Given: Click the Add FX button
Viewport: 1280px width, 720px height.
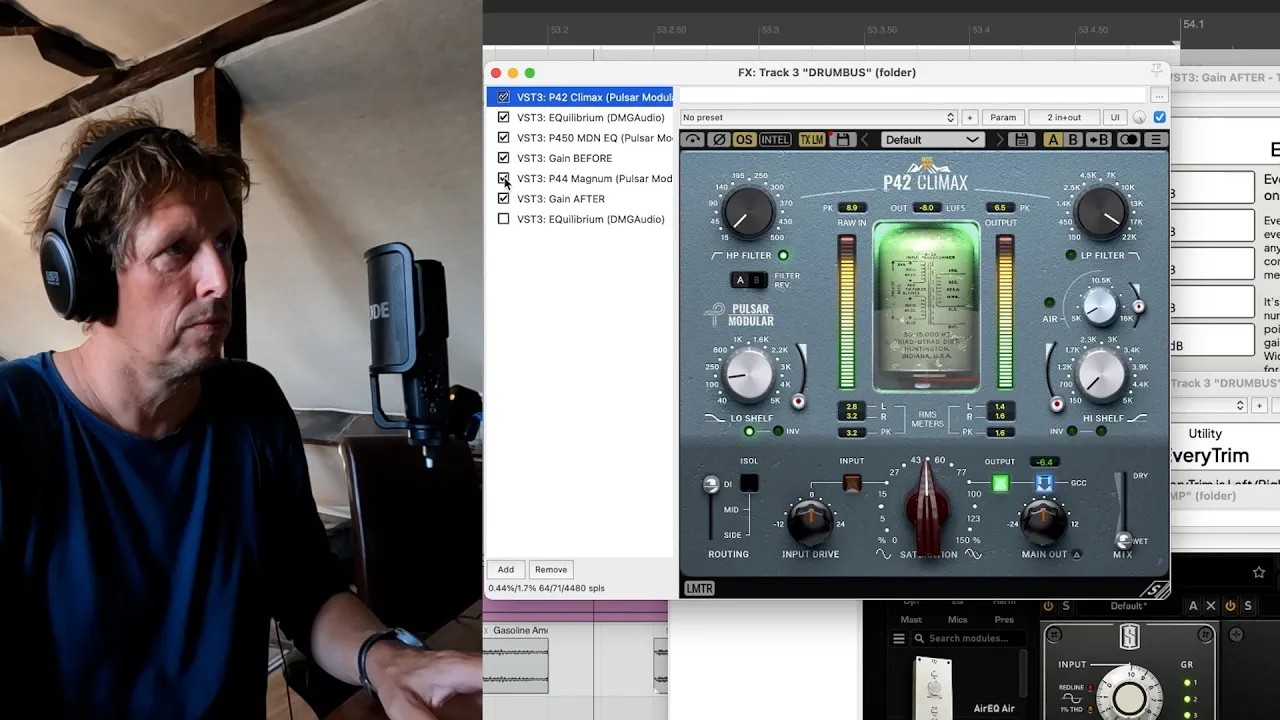Looking at the screenshot, I should click(x=506, y=569).
